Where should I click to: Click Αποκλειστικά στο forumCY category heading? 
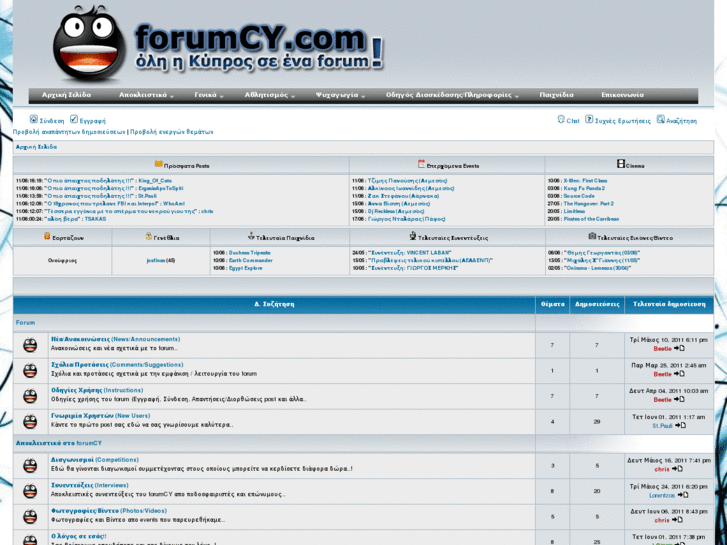pos(59,443)
